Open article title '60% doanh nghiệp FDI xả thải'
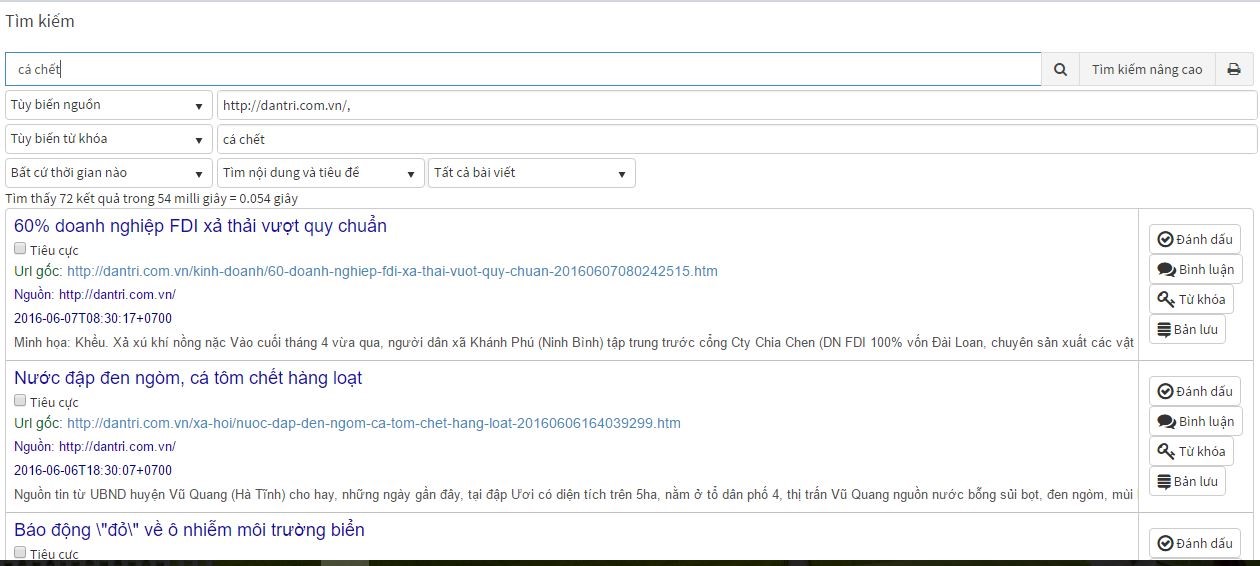 (200, 226)
